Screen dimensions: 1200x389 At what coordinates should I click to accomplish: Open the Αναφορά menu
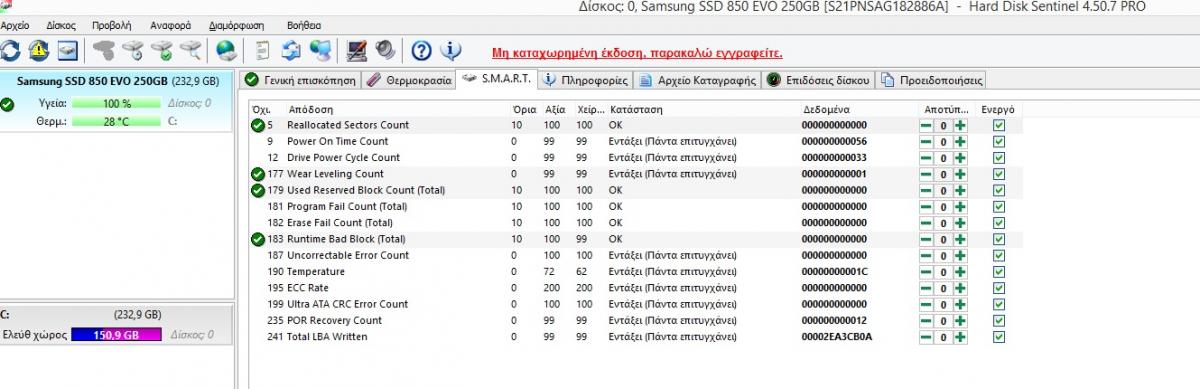coord(170,24)
